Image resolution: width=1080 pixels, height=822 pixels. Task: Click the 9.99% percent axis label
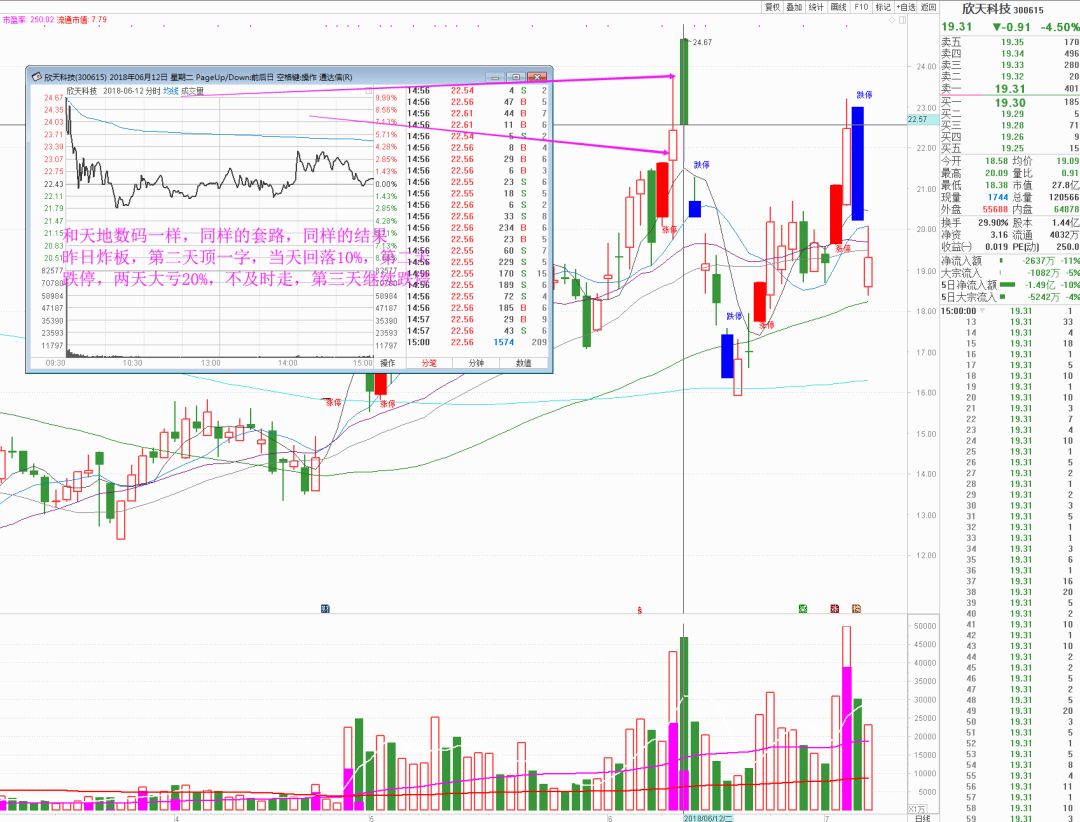tap(386, 98)
